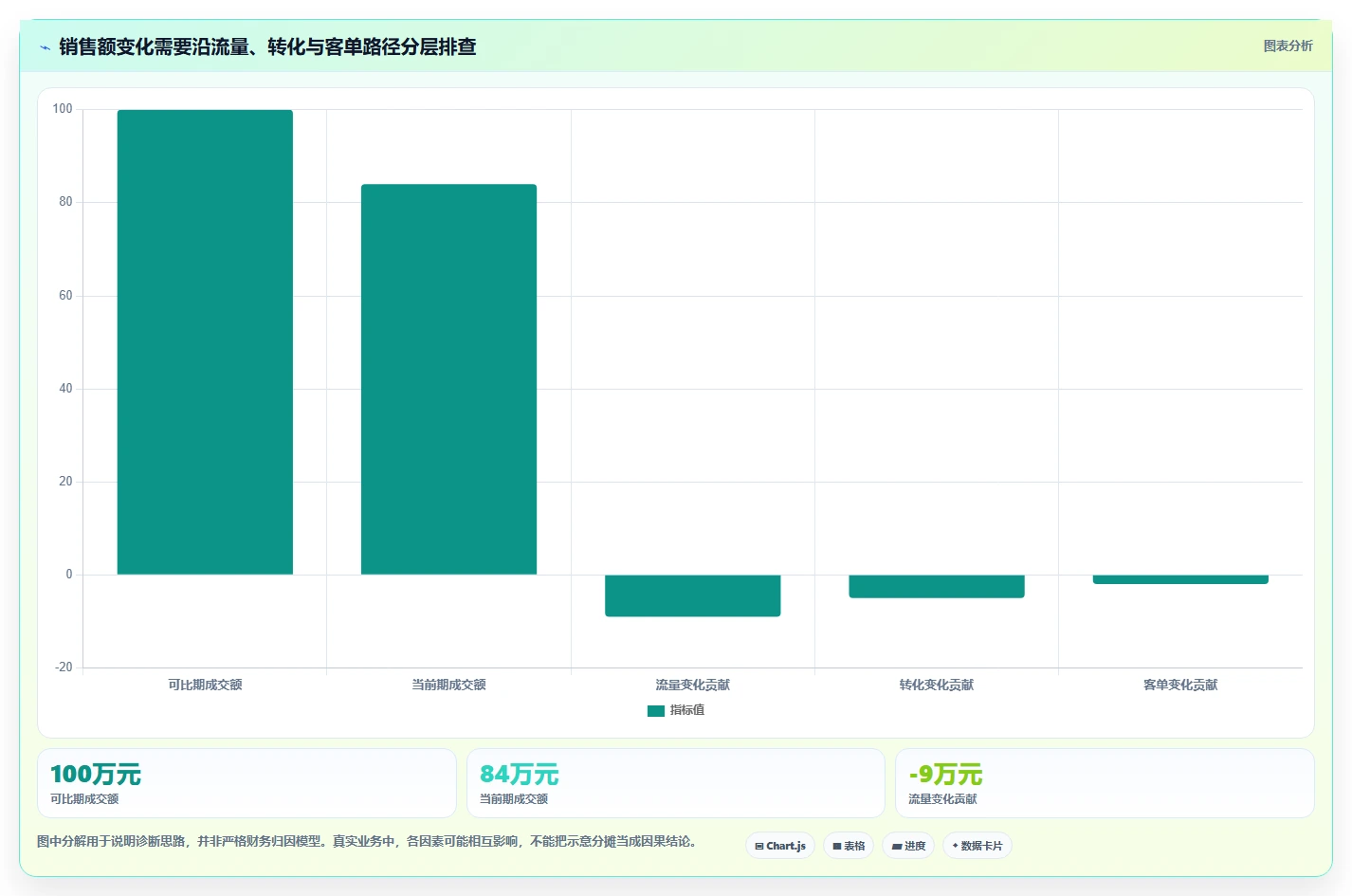Click the 当前期成交额 x-axis label
Screen dimensions: 1352x896
[448, 685]
